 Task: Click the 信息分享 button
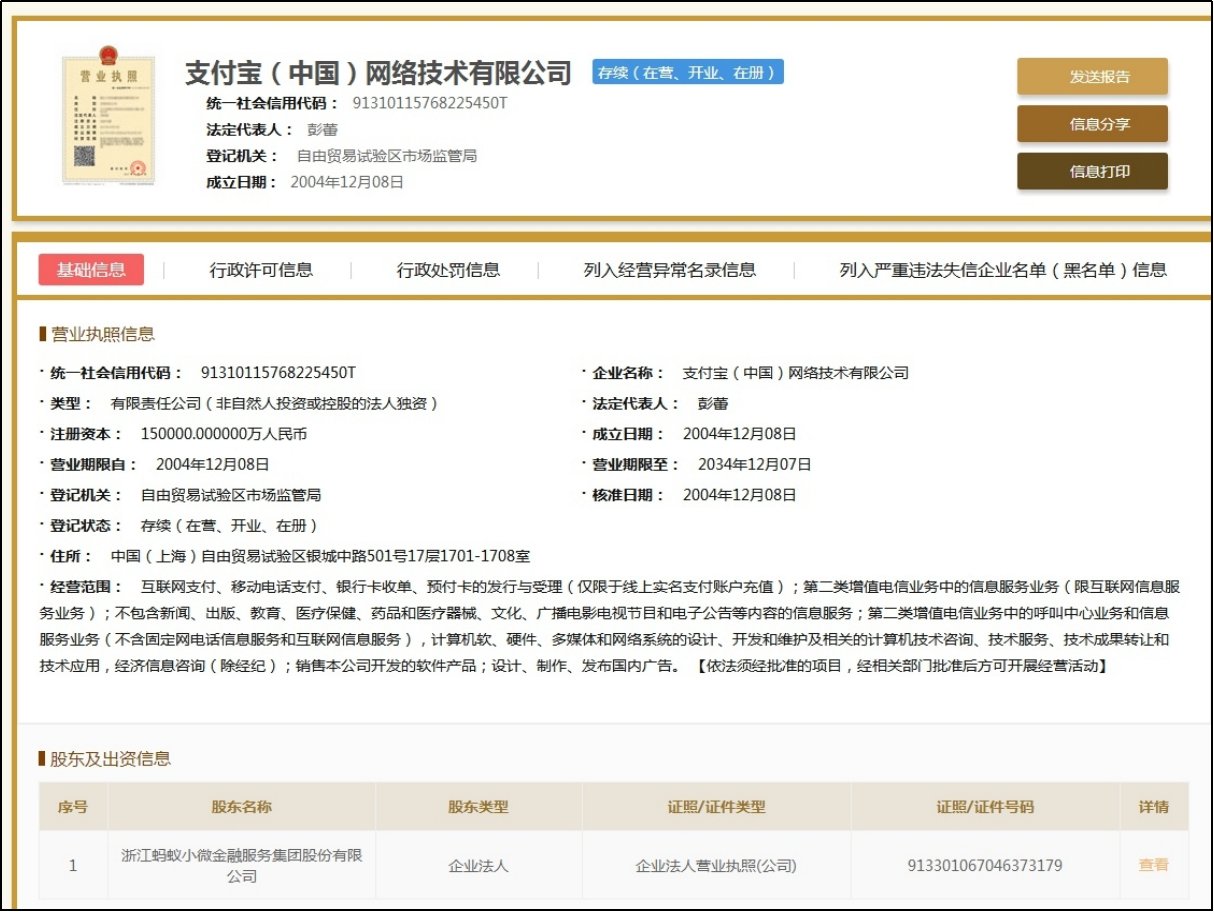(x=1092, y=124)
